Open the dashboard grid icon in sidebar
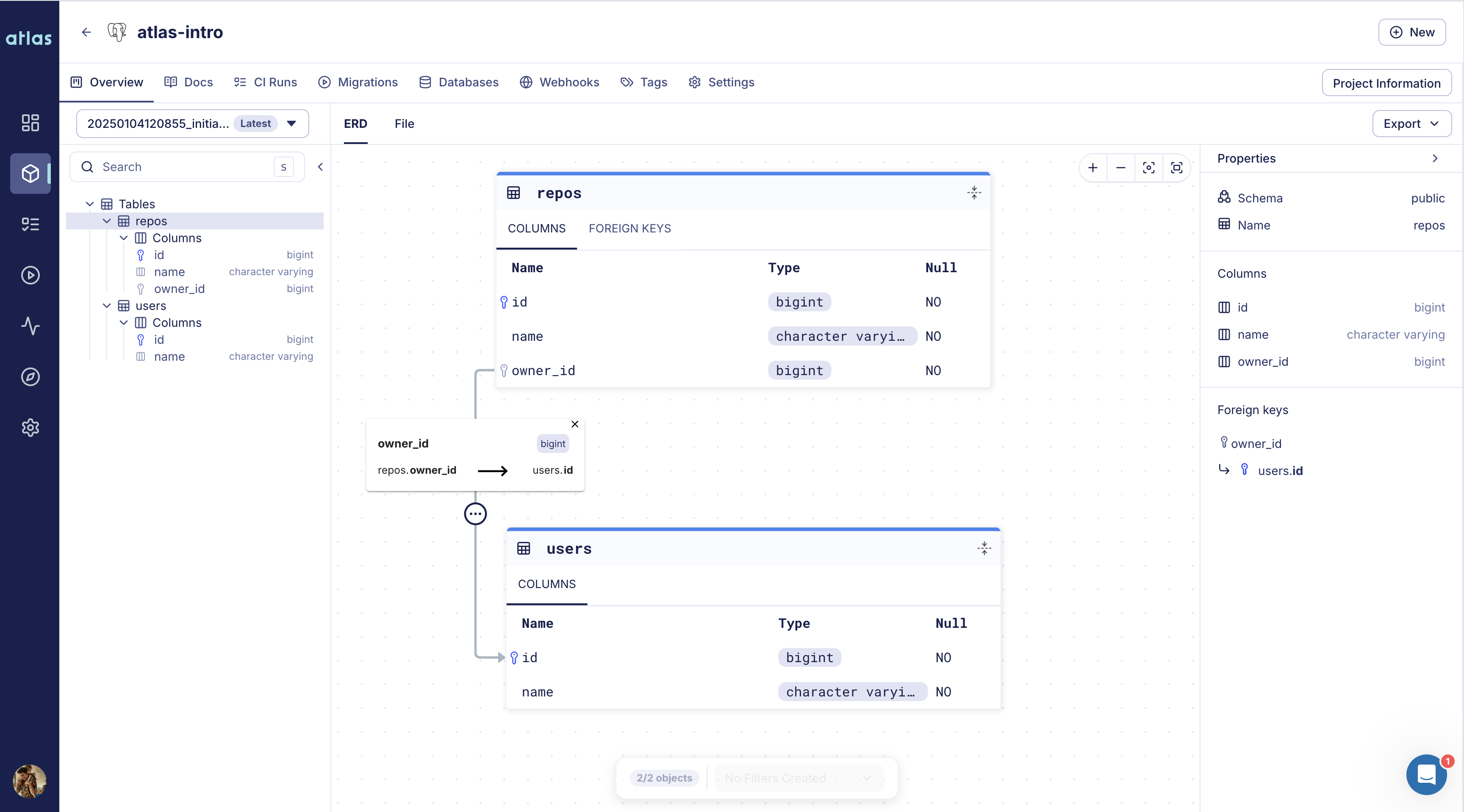The height and width of the screenshot is (812, 1464). [30, 123]
